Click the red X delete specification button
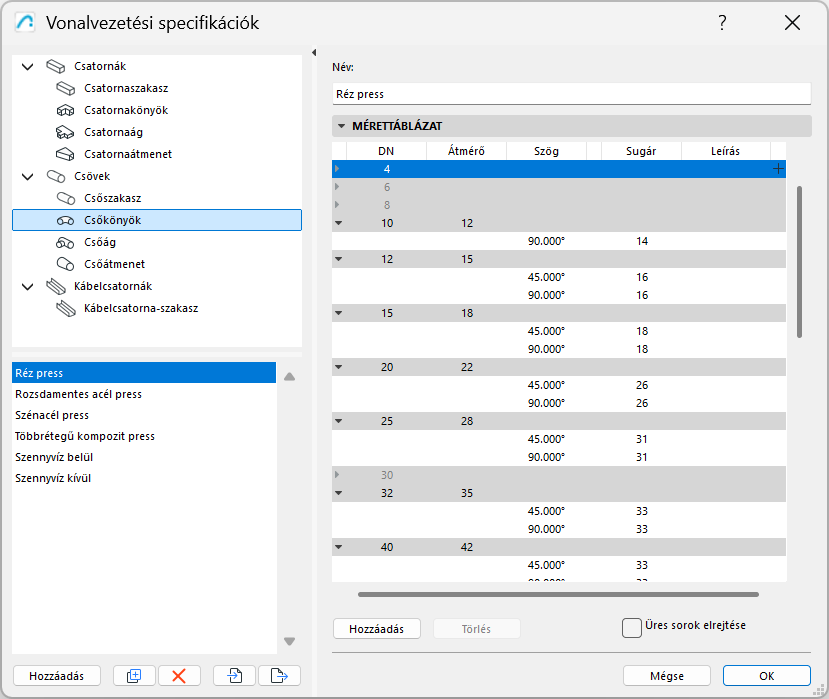This screenshot has height=699, width=829. point(179,676)
